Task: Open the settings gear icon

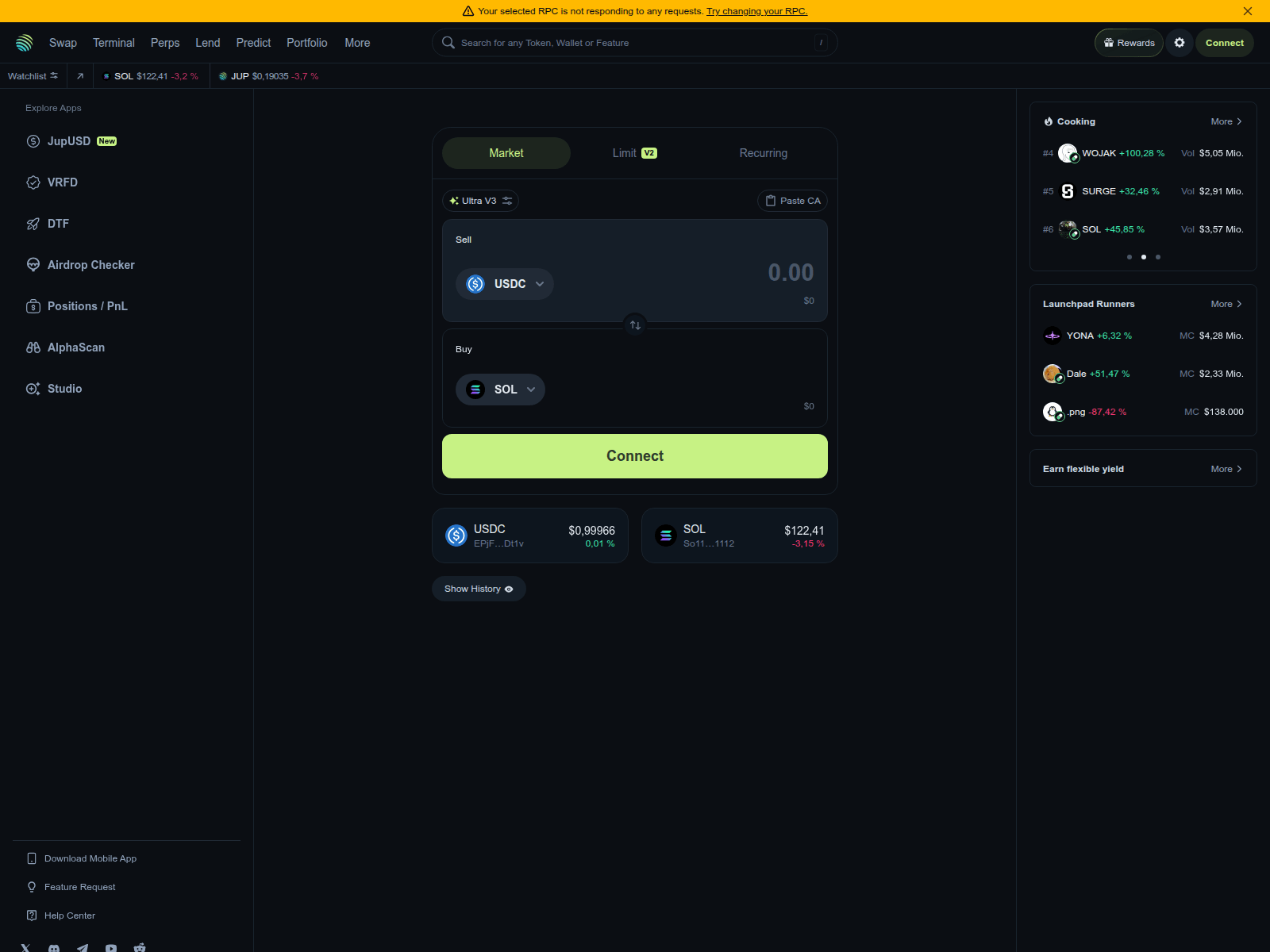Action: [1180, 43]
